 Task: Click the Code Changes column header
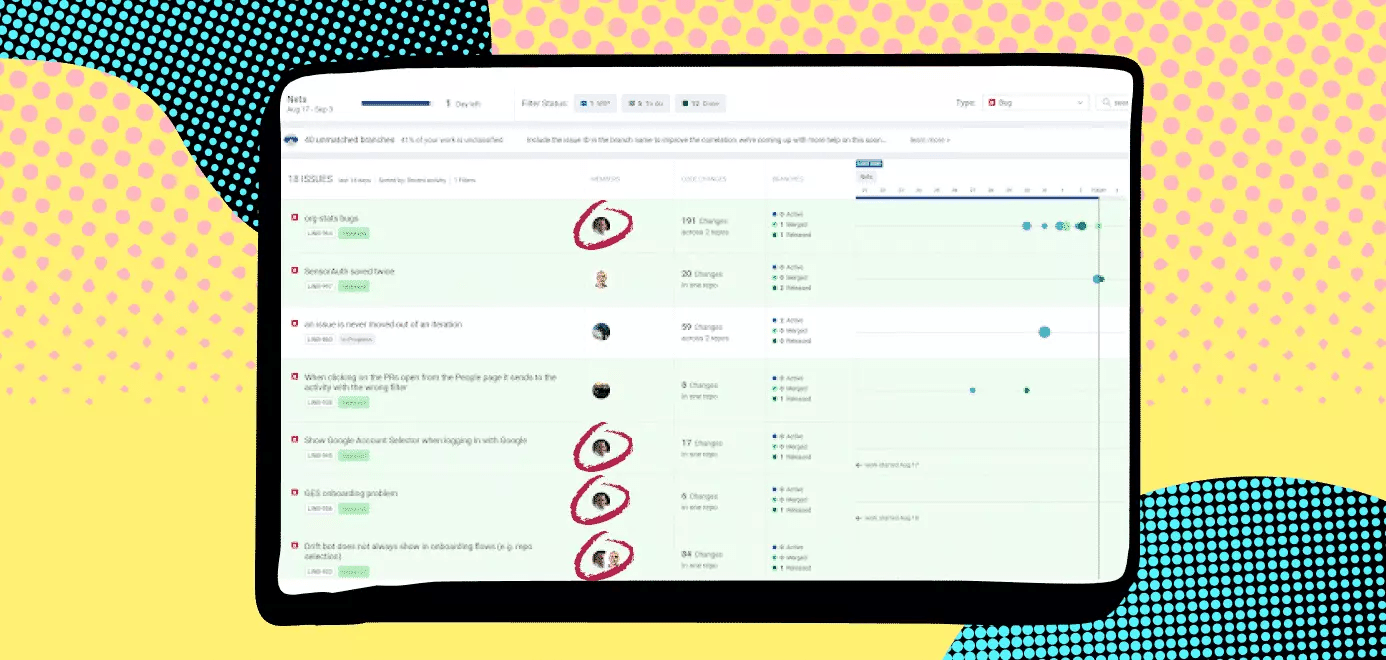pyautogui.click(x=704, y=180)
